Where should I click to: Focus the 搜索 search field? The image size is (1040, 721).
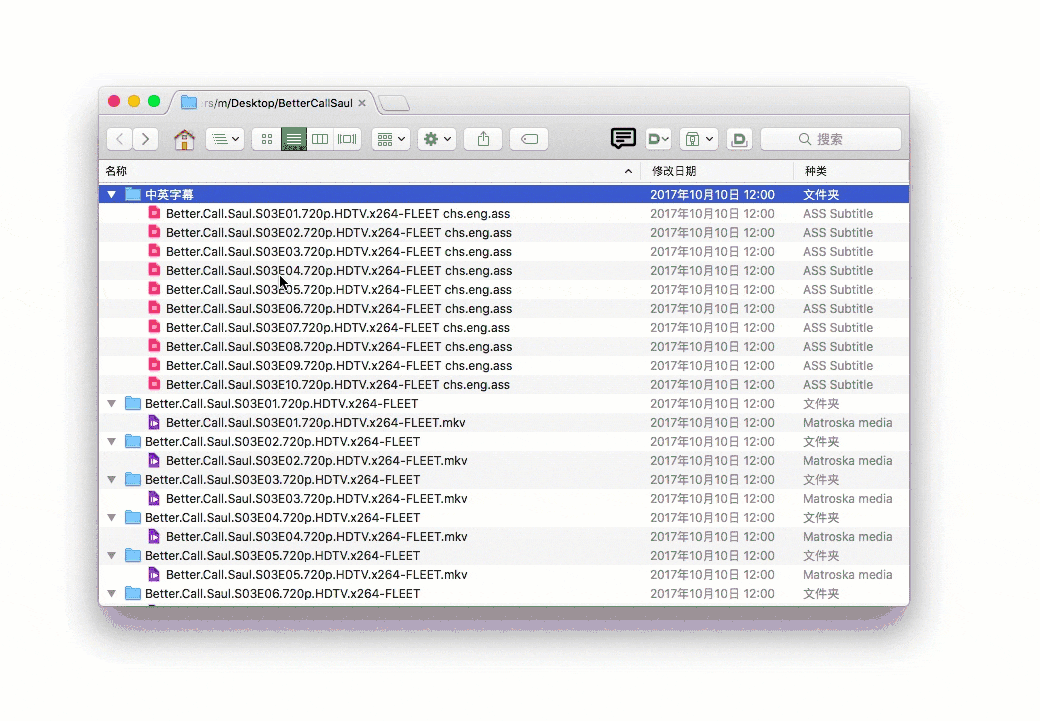pos(831,139)
